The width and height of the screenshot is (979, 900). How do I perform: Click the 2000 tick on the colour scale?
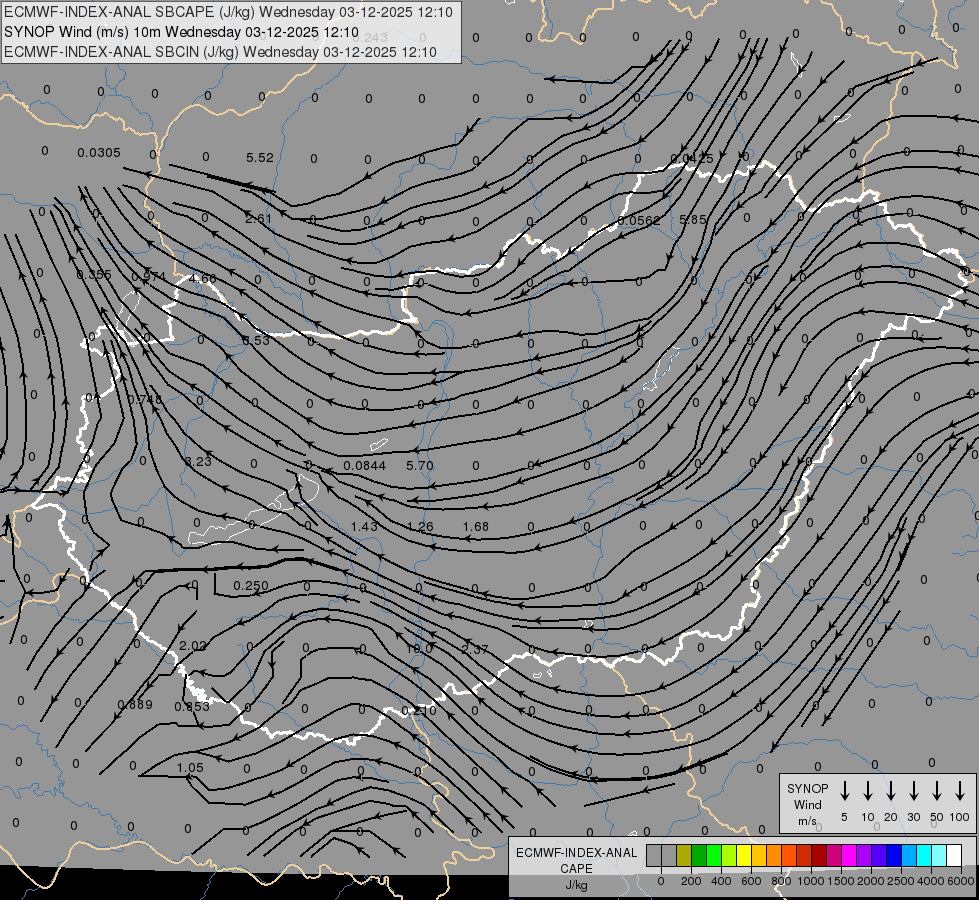870,881
